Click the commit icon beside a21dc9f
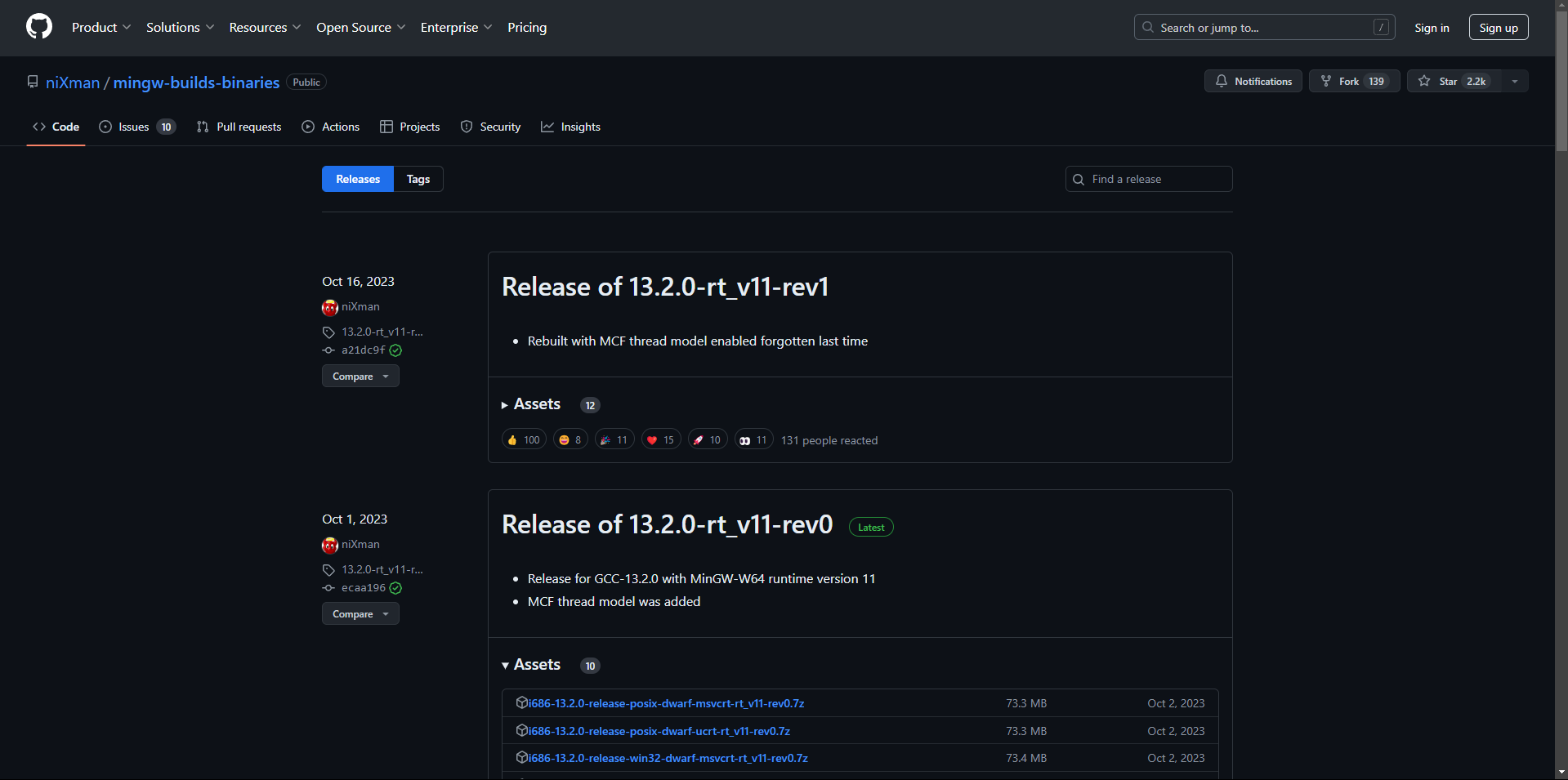 point(328,350)
